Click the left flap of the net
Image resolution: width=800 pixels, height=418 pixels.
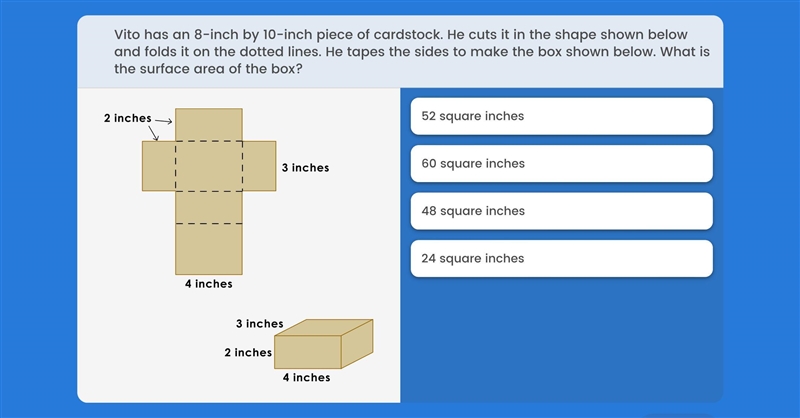[159, 166]
